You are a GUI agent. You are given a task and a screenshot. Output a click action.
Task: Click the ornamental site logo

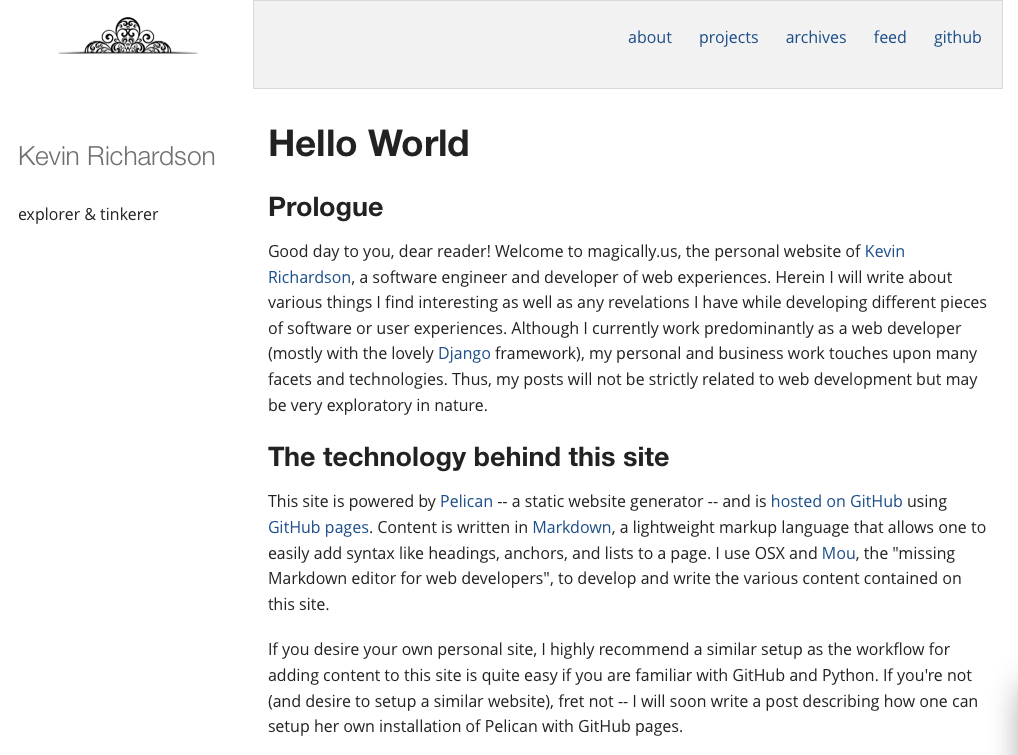click(128, 37)
